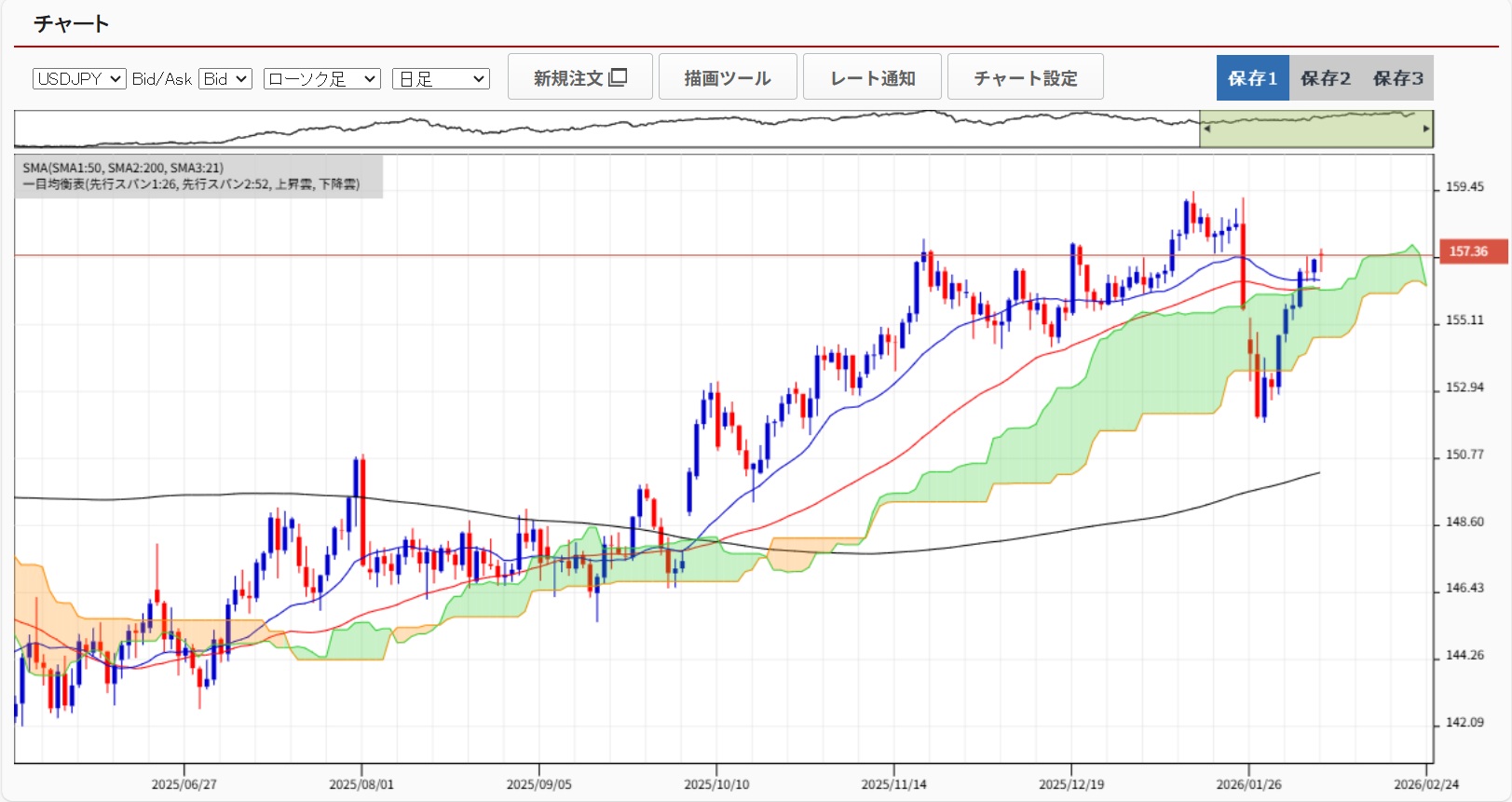Switch to the 保存3 tab

click(x=1397, y=78)
